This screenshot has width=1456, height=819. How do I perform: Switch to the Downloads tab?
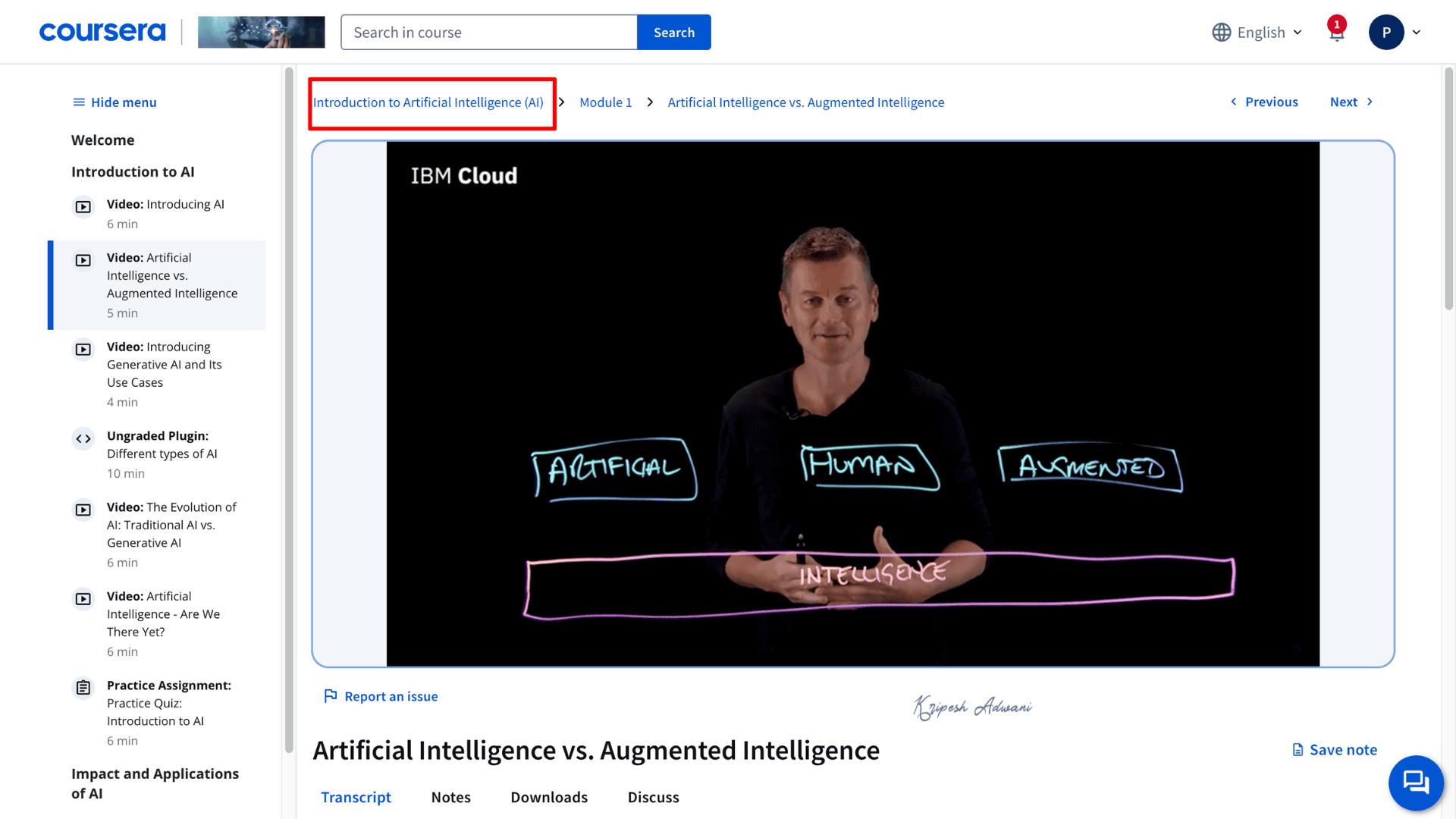click(549, 797)
